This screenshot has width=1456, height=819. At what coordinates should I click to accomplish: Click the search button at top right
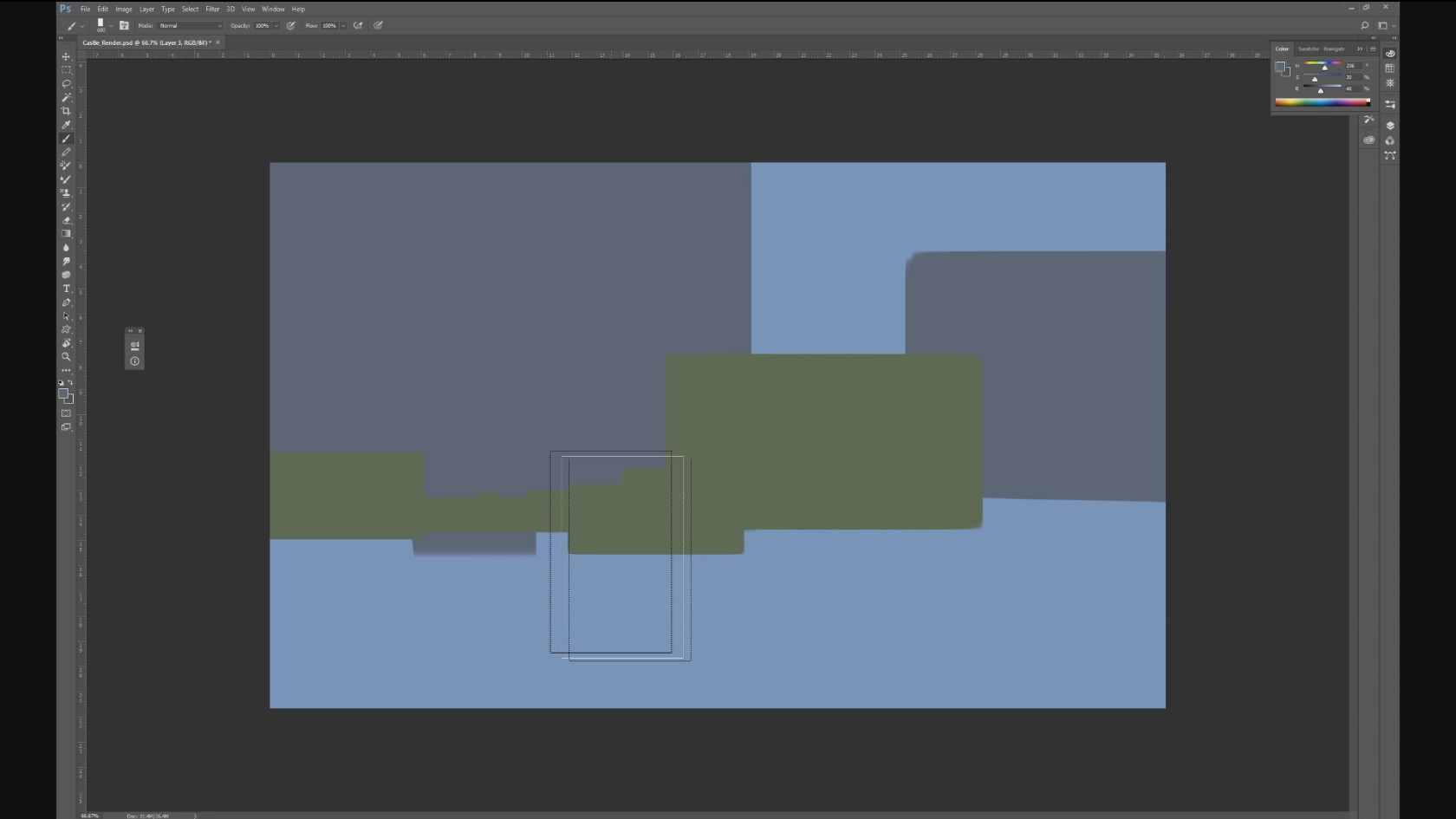coord(1364,26)
